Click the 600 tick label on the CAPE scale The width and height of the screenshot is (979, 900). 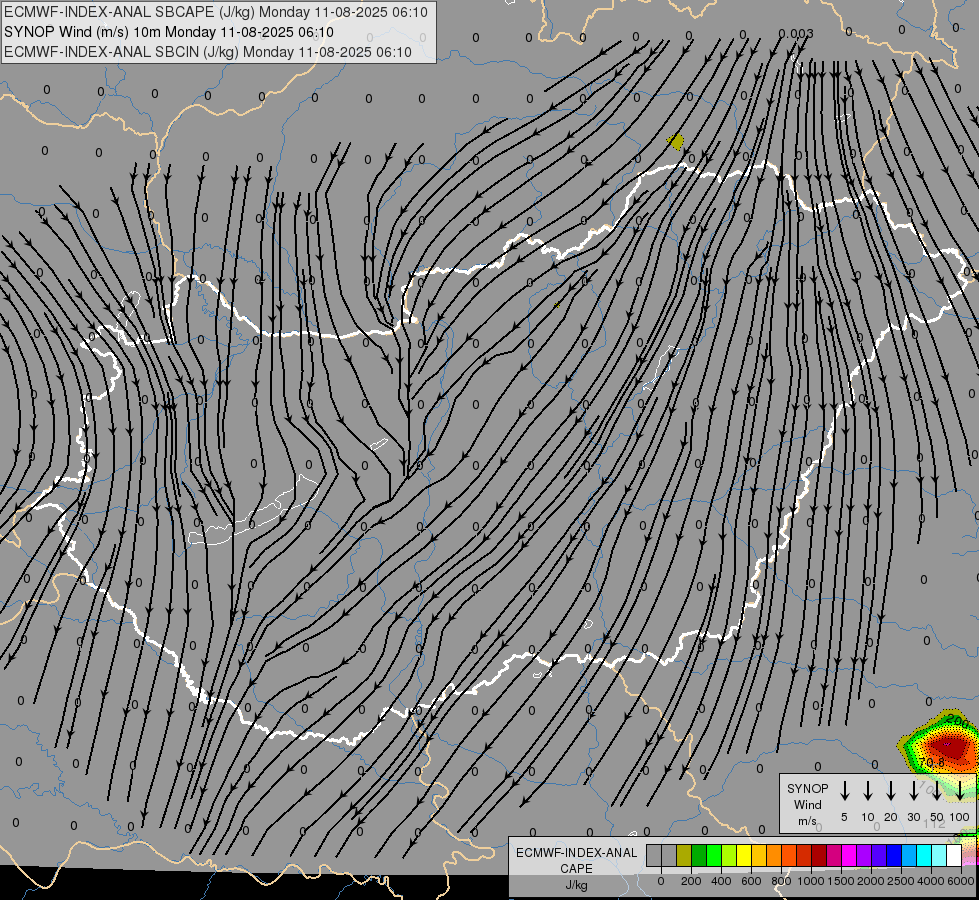point(751,881)
